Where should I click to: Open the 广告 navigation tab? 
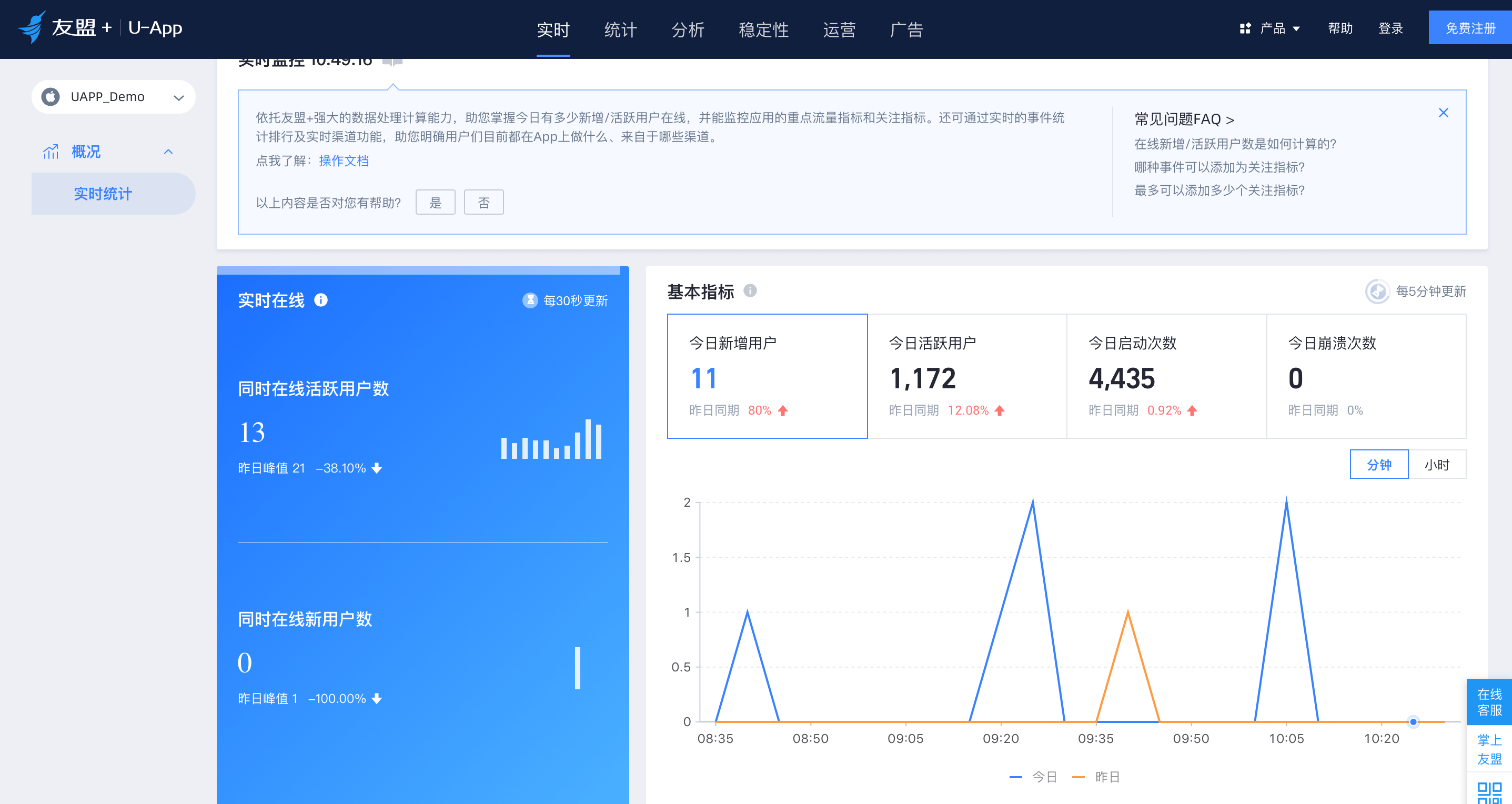pos(906,29)
